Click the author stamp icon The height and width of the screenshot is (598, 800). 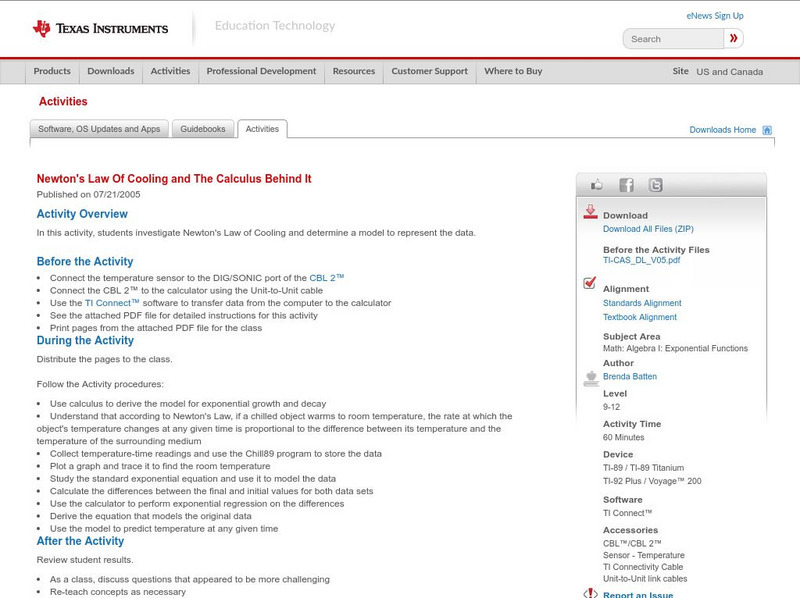point(591,378)
